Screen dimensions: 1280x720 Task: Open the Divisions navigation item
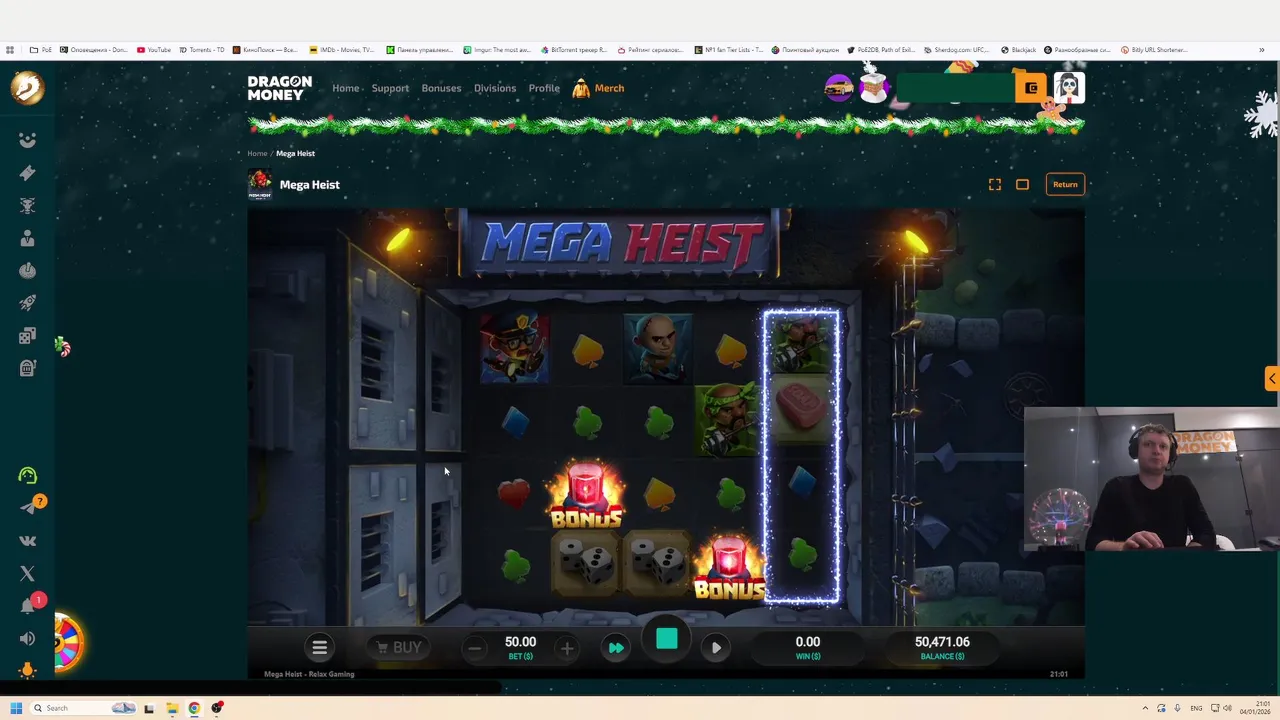pyautogui.click(x=495, y=88)
